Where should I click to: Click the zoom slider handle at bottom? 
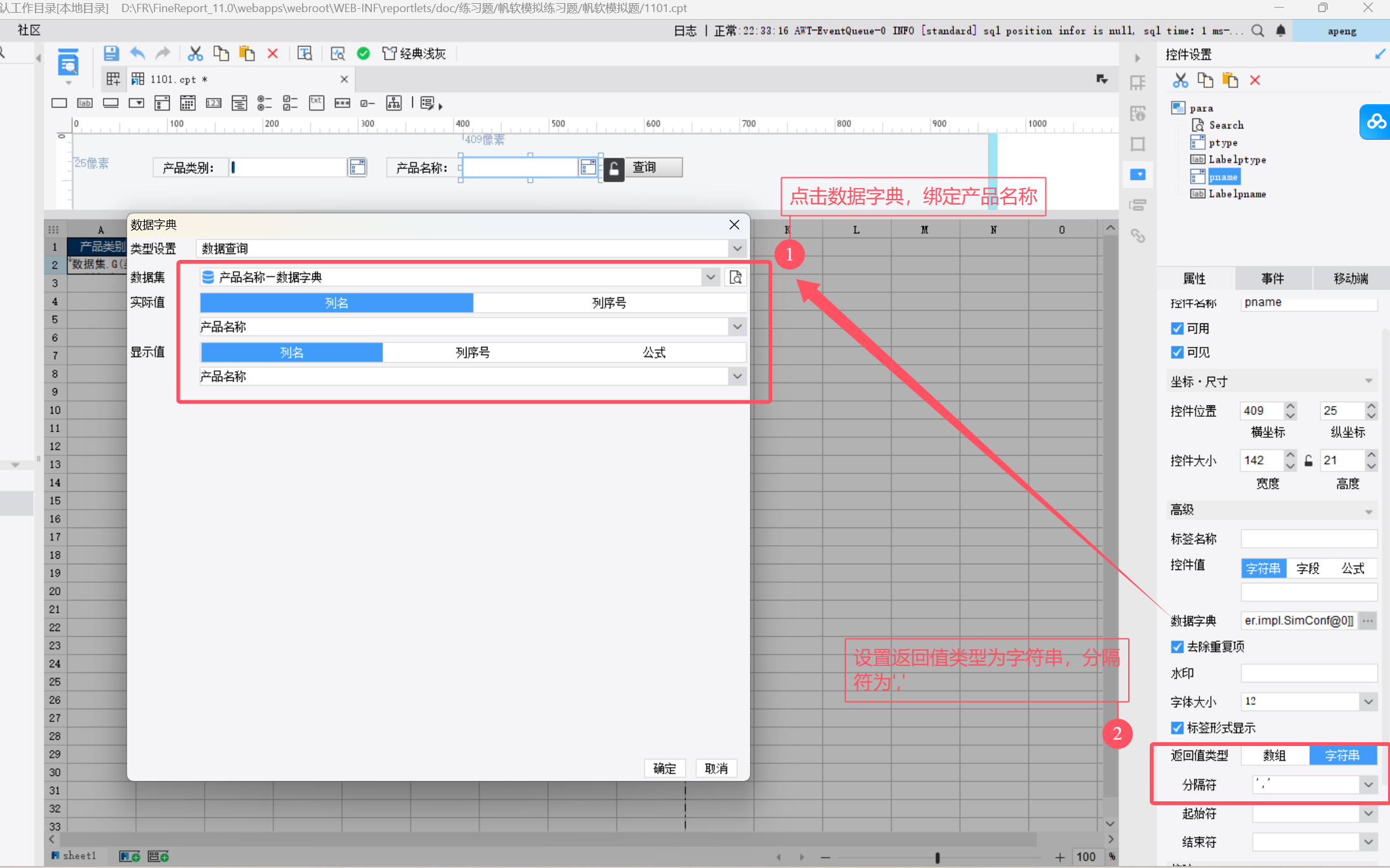937,857
